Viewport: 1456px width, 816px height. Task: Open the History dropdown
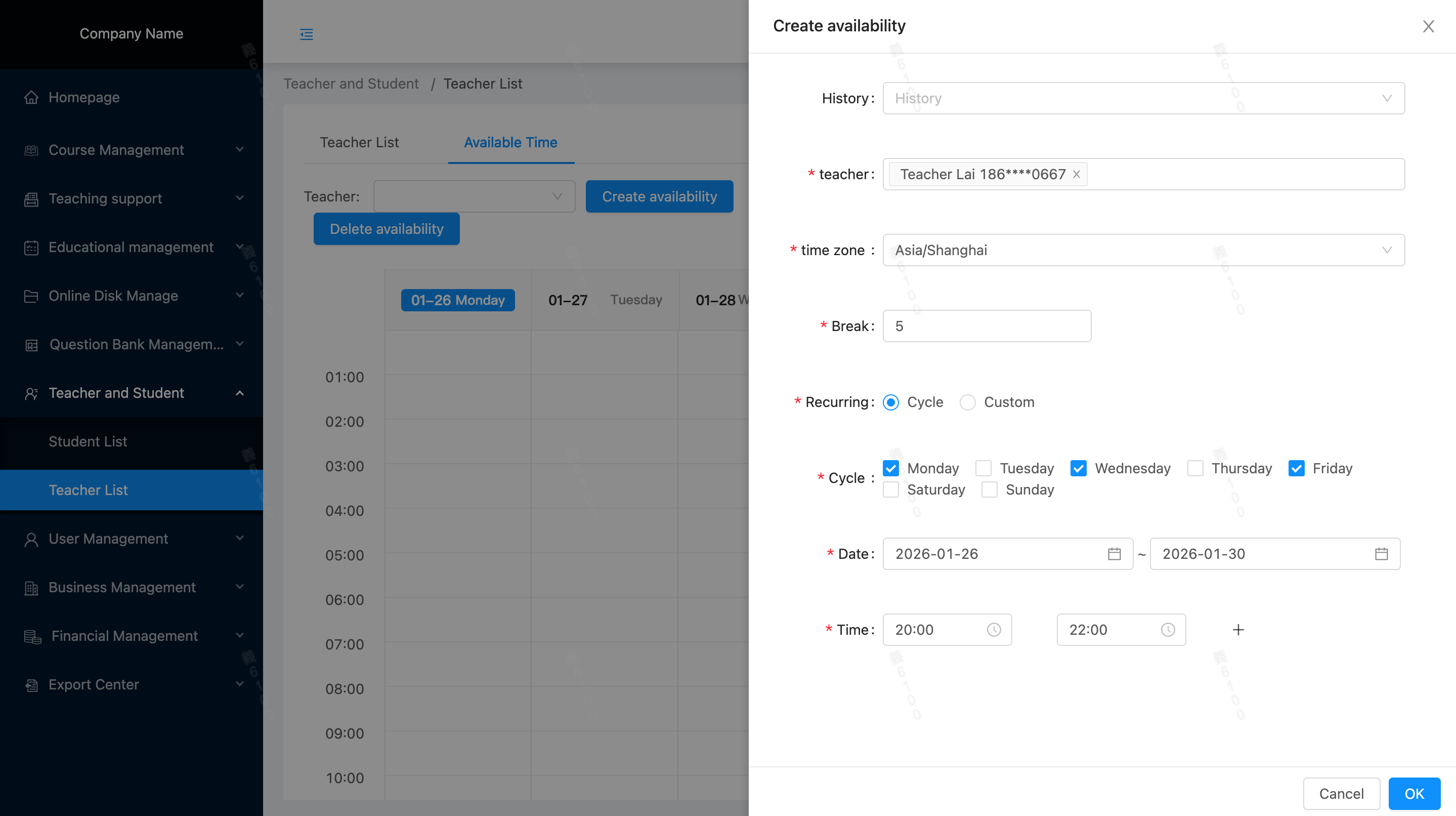click(x=1143, y=98)
